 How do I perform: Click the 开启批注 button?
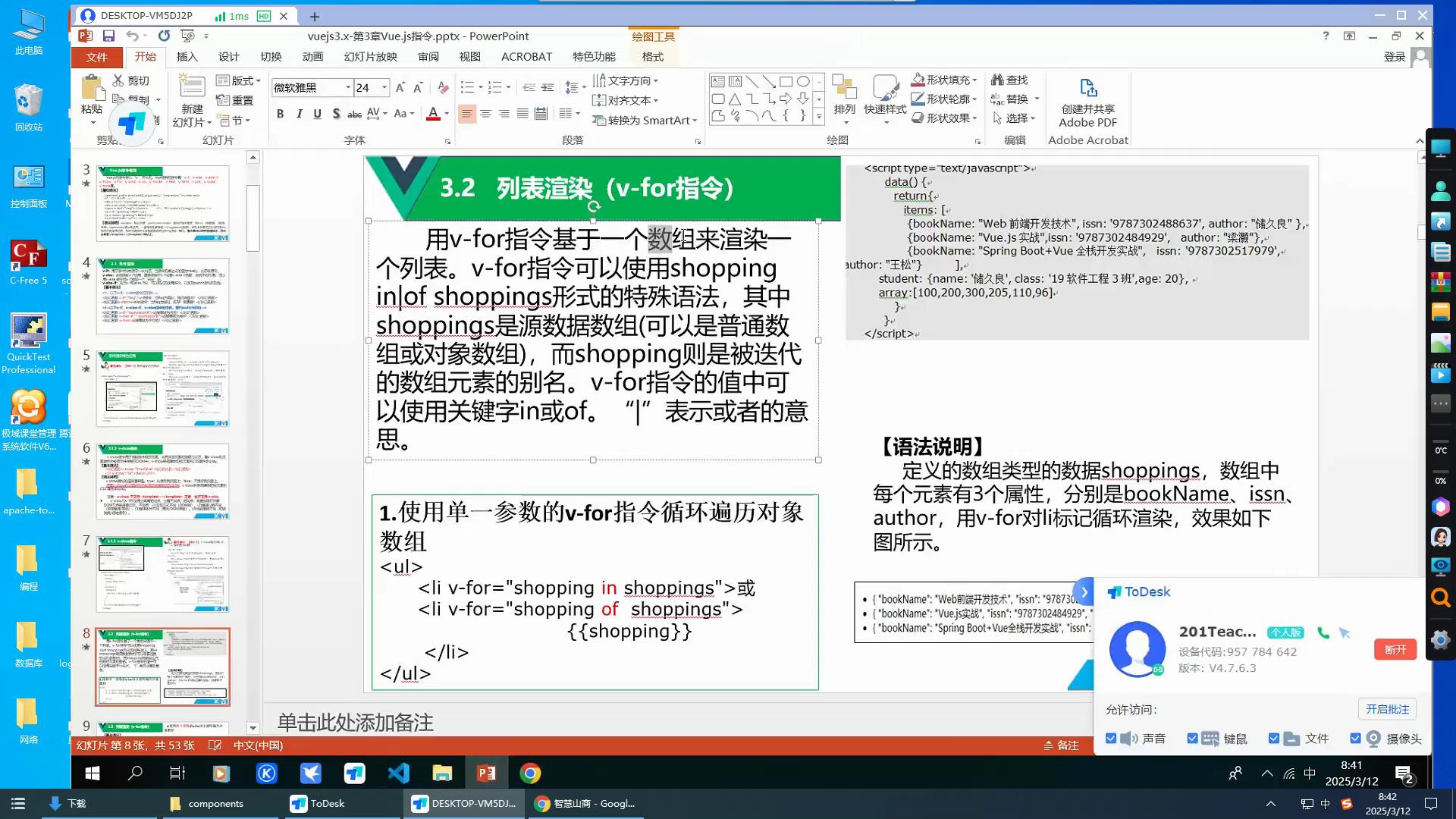(1386, 709)
